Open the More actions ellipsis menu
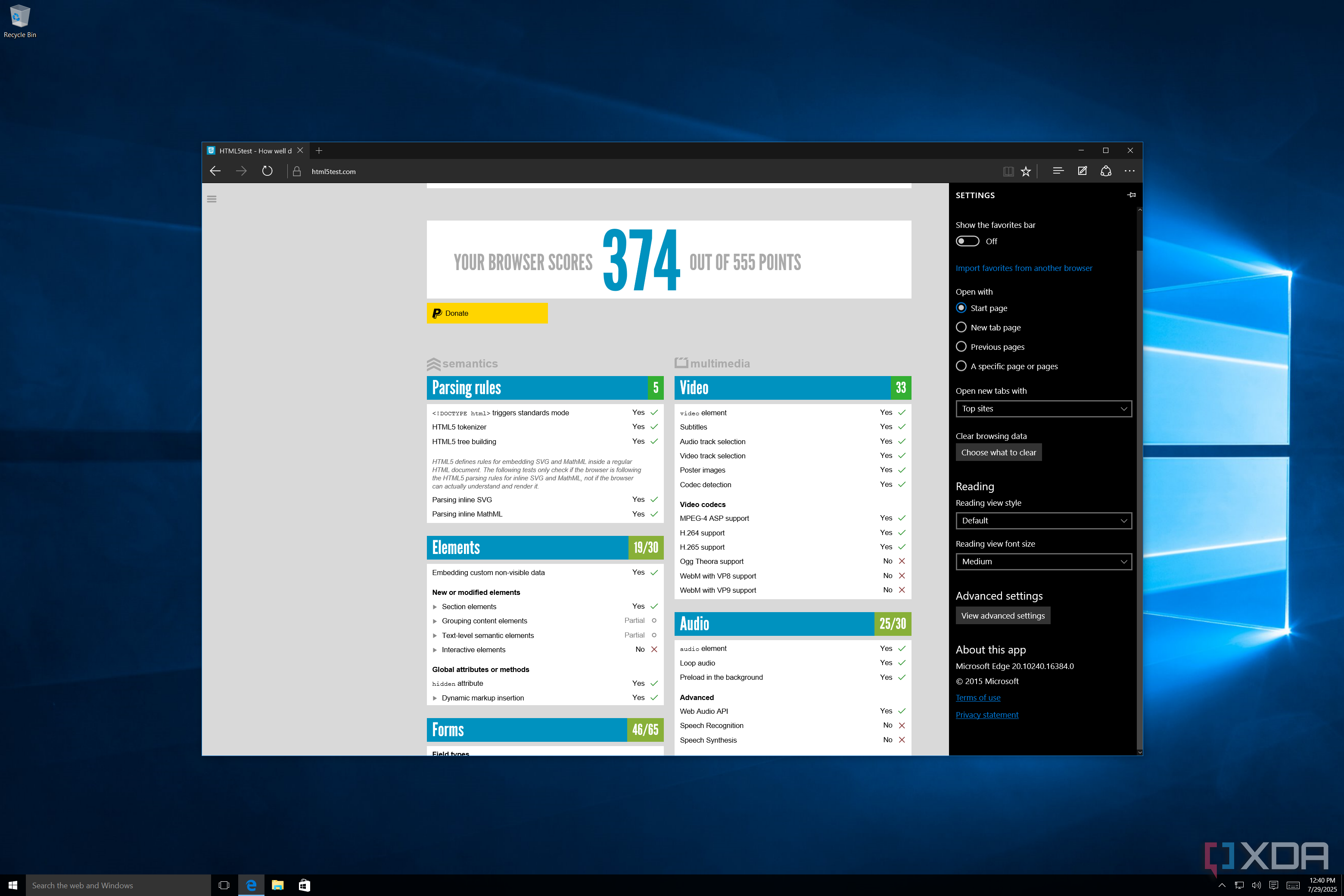Image resolution: width=1344 pixels, height=896 pixels. click(x=1130, y=170)
